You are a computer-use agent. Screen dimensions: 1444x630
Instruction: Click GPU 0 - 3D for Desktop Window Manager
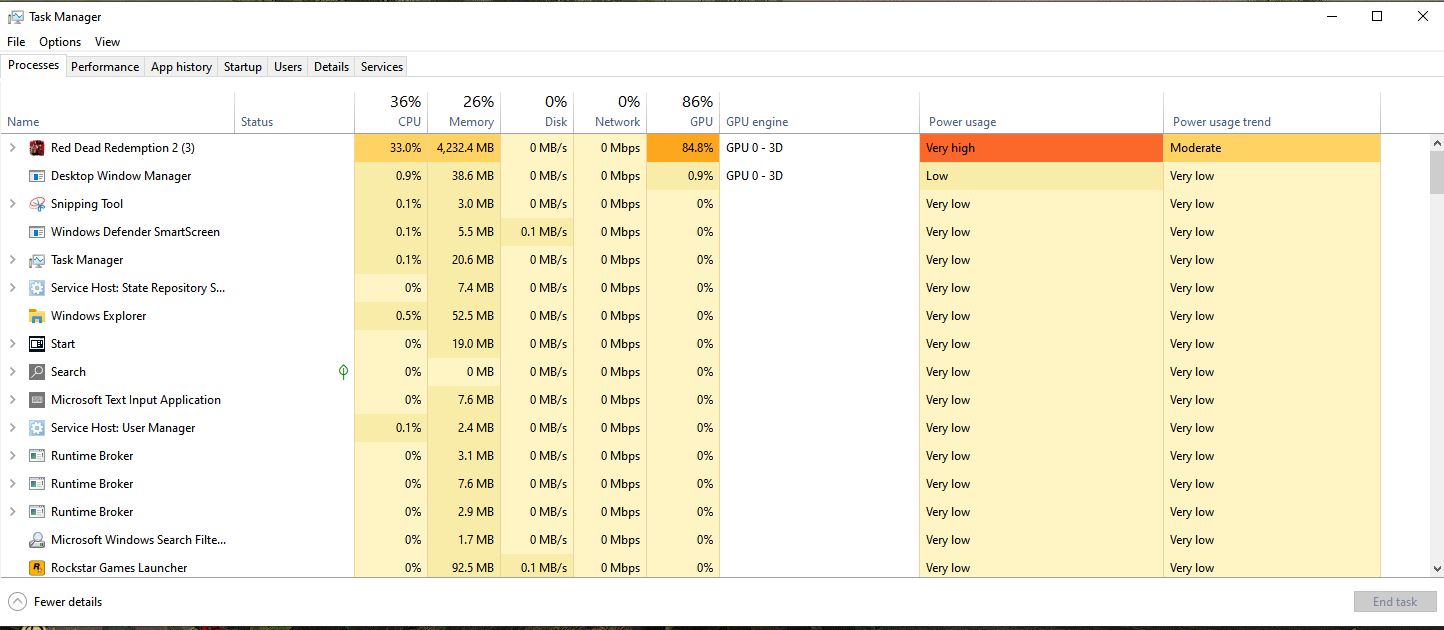754,176
